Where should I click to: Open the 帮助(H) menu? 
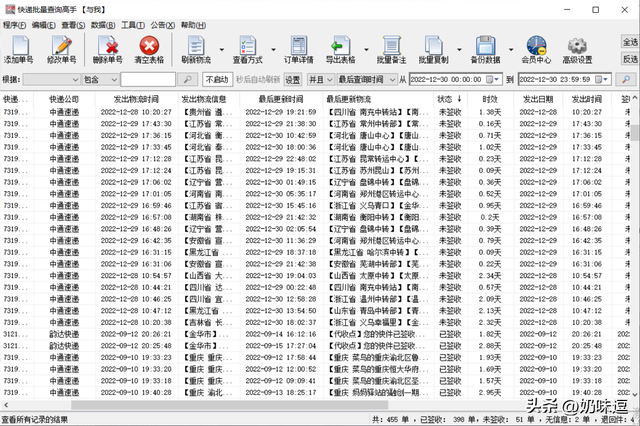point(193,25)
